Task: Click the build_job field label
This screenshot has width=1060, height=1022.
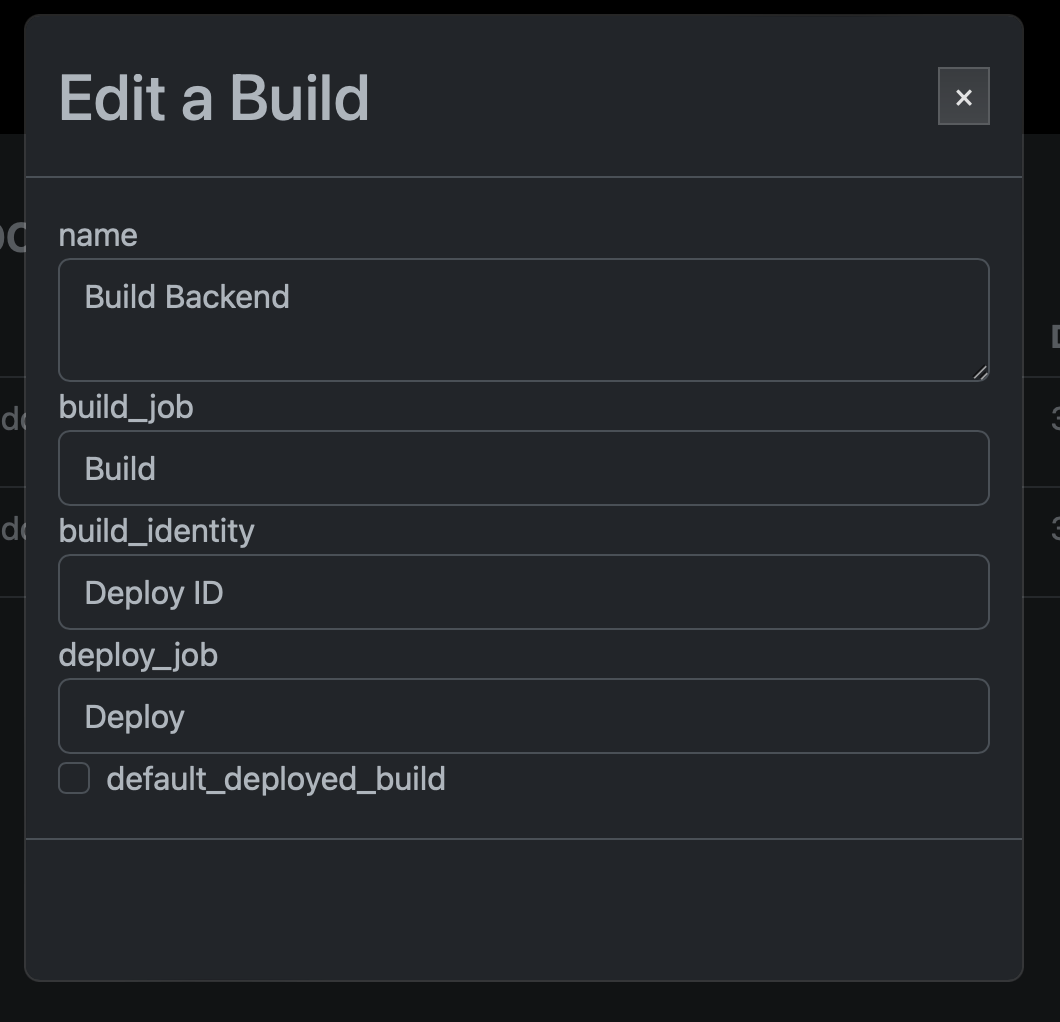Action: (x=126, y=407)
